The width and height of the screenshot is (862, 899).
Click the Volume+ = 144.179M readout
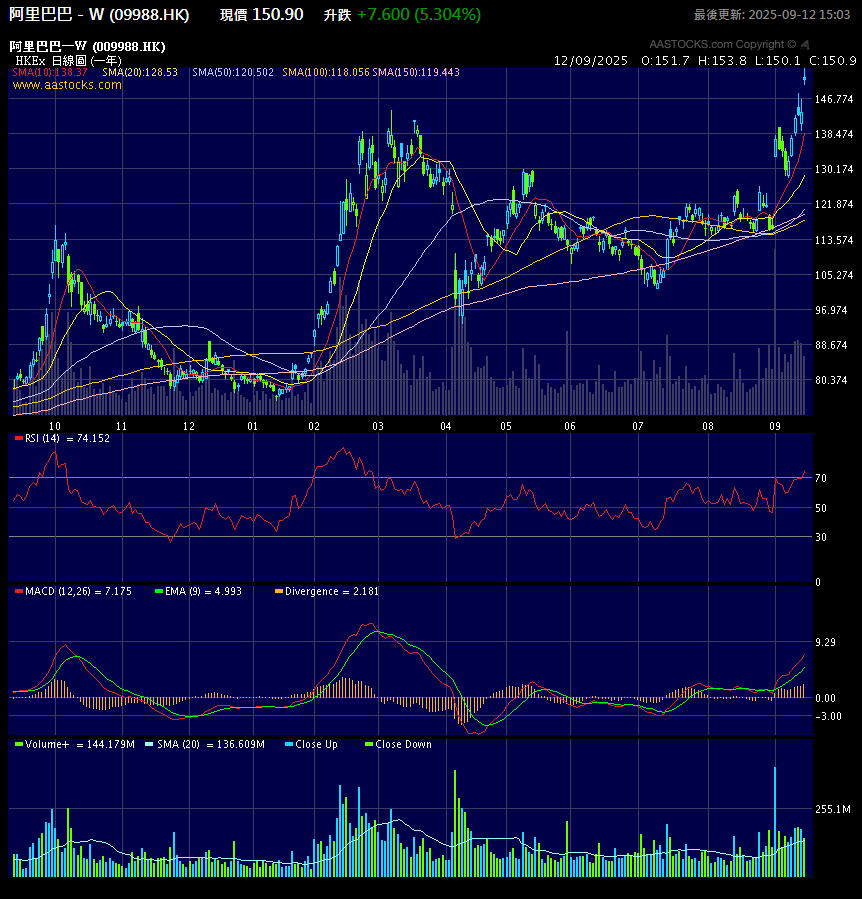tap(80, 744)
